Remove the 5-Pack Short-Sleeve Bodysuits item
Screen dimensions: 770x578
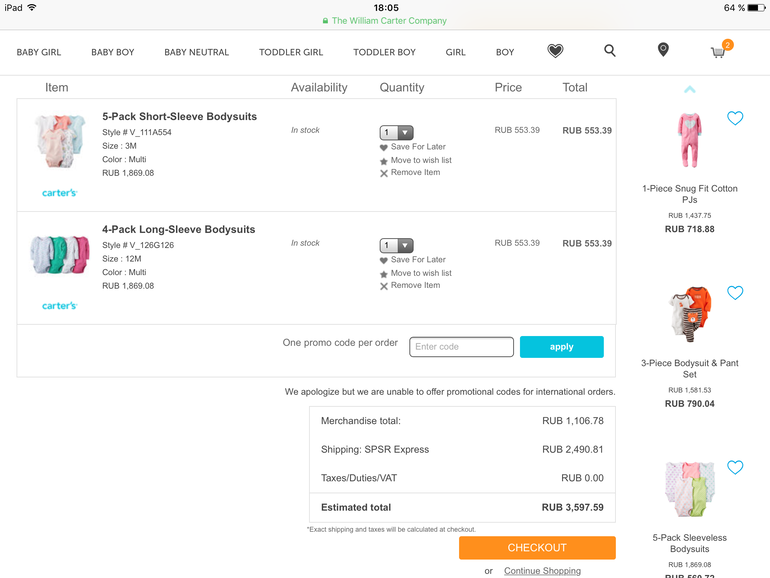[x=415, y=173]
